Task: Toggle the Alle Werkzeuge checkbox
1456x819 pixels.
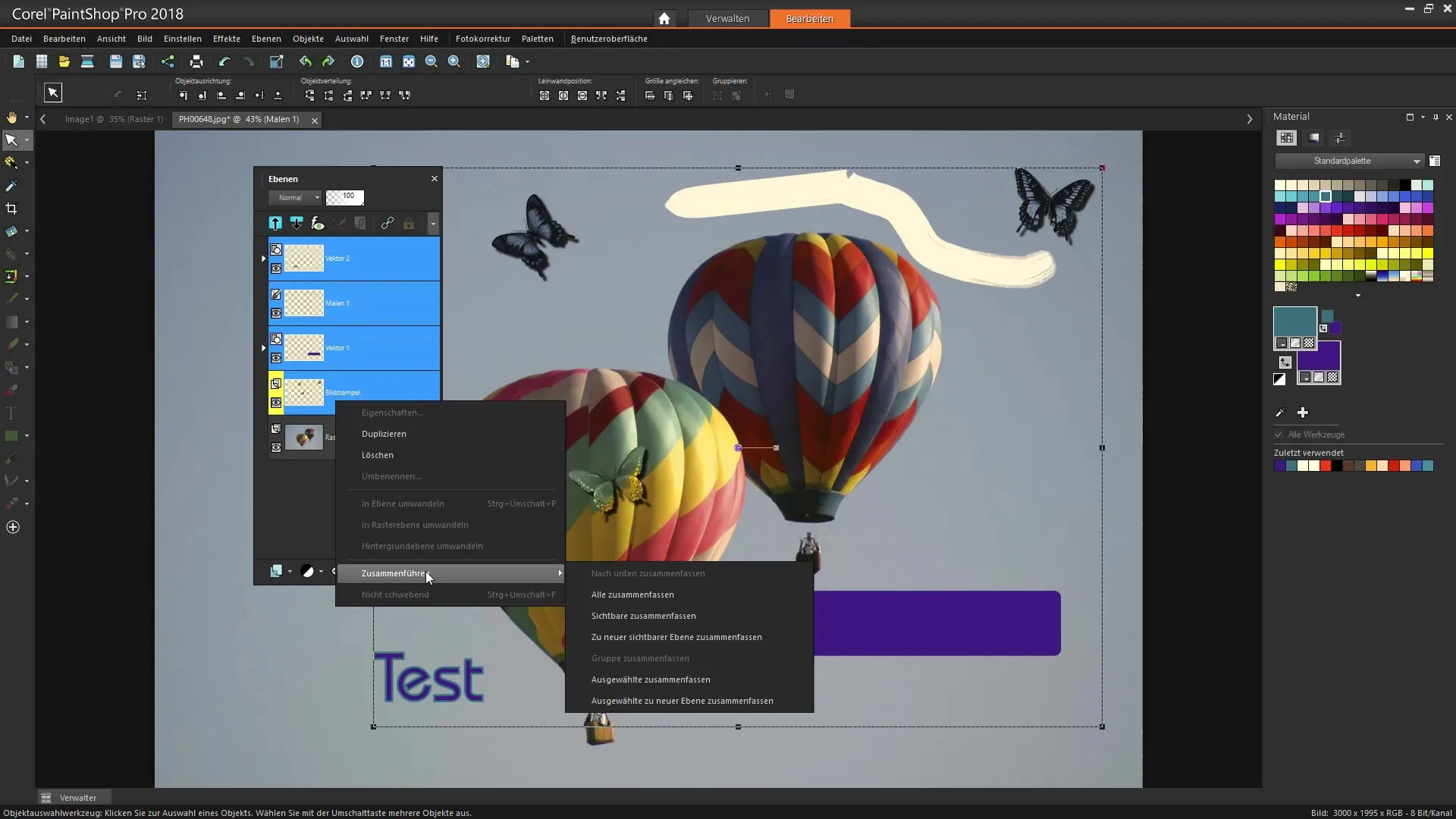Action: (1279, 435)
